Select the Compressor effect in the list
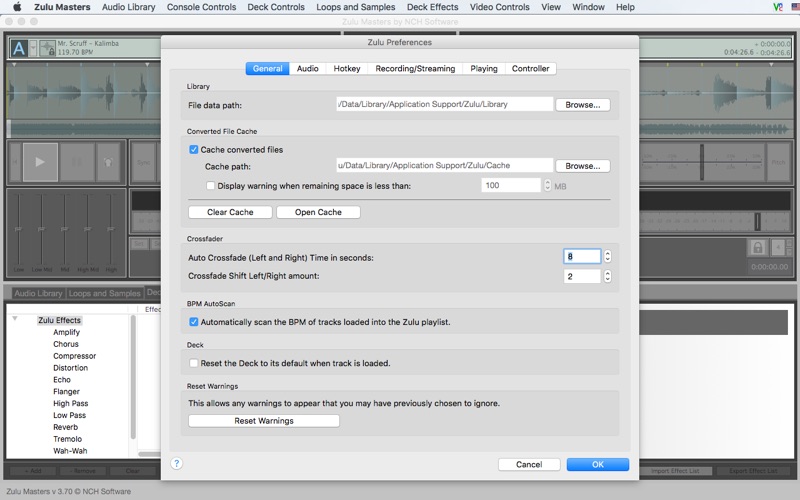This screenshot has height=500, width=800. (x=74, y=356)
